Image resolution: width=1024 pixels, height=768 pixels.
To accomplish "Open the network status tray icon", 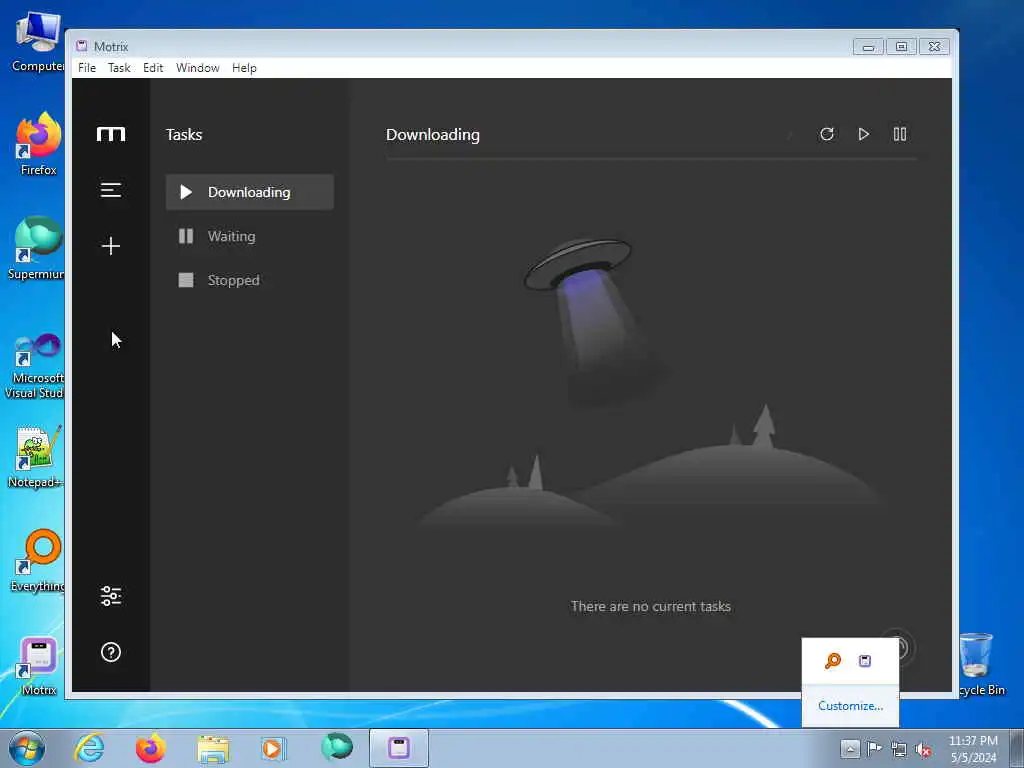I will click(899, 749).
